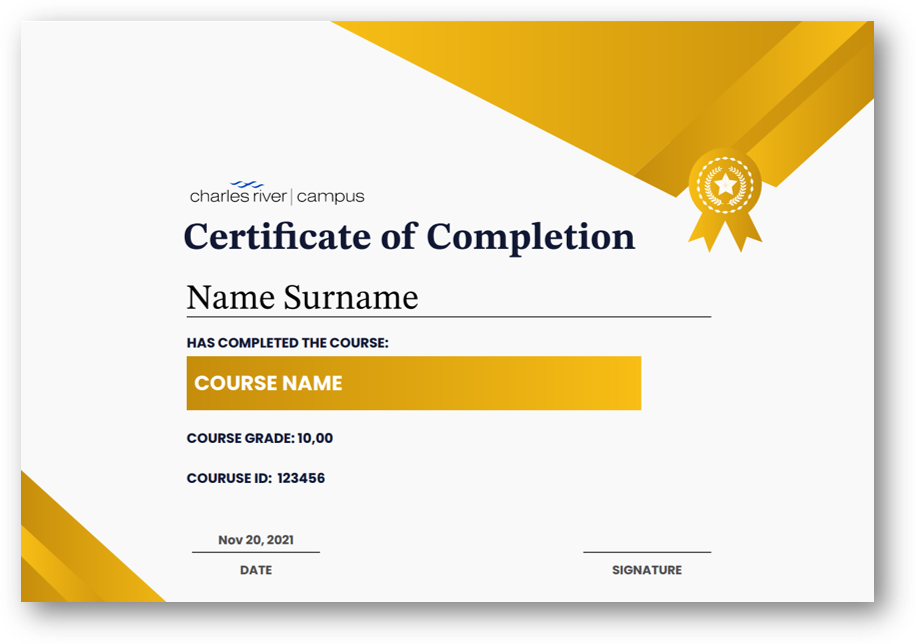Select 'HAS COMPLETED THE COURSE:' label
The height and width of the screenshot is (644, 916).
coord(287,343)
